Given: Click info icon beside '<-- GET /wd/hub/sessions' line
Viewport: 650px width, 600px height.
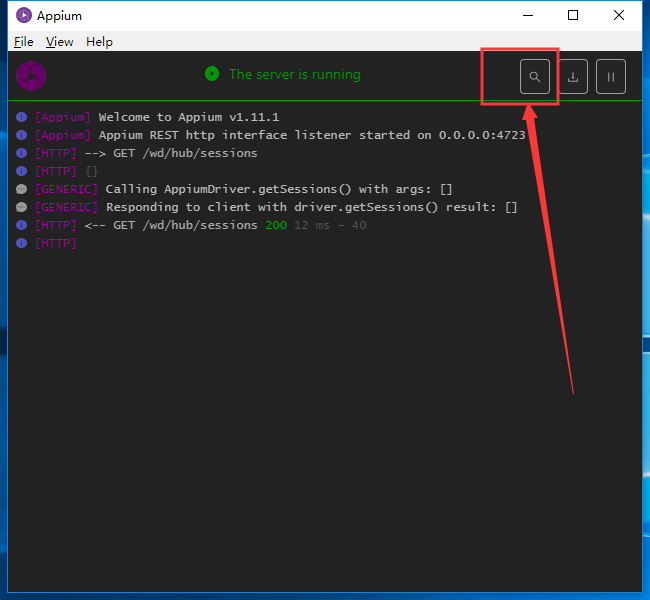Looking at the screenshot, I should point(22,225).
